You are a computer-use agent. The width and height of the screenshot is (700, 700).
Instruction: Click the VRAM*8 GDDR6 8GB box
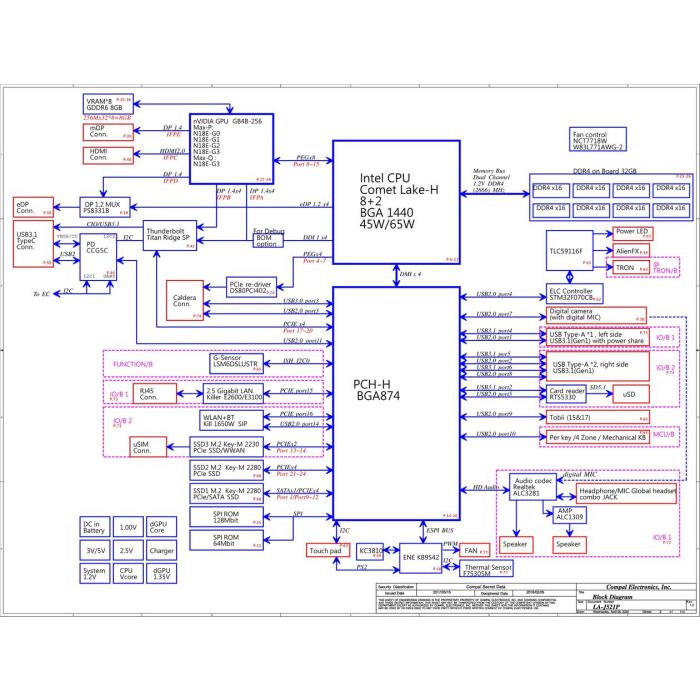coord(108,104)
